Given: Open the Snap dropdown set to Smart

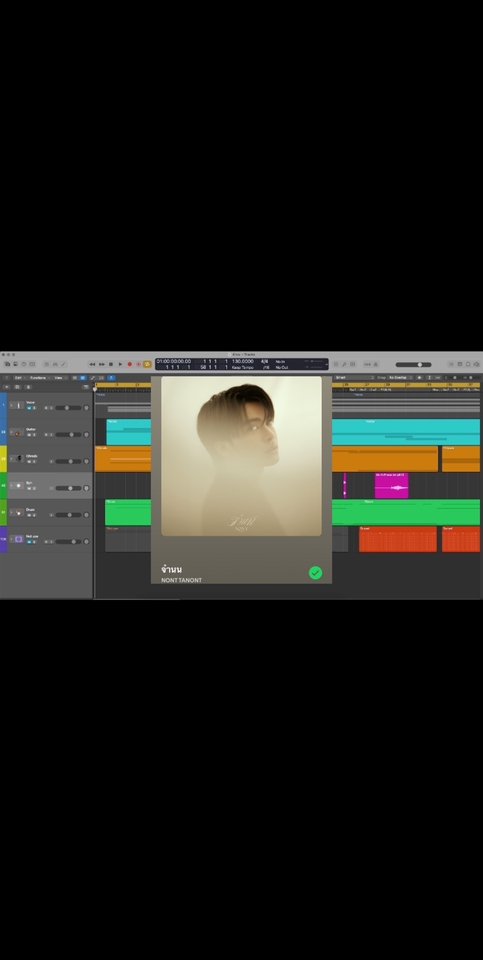Looking at the screenshot, I should [x=355, y=378].
